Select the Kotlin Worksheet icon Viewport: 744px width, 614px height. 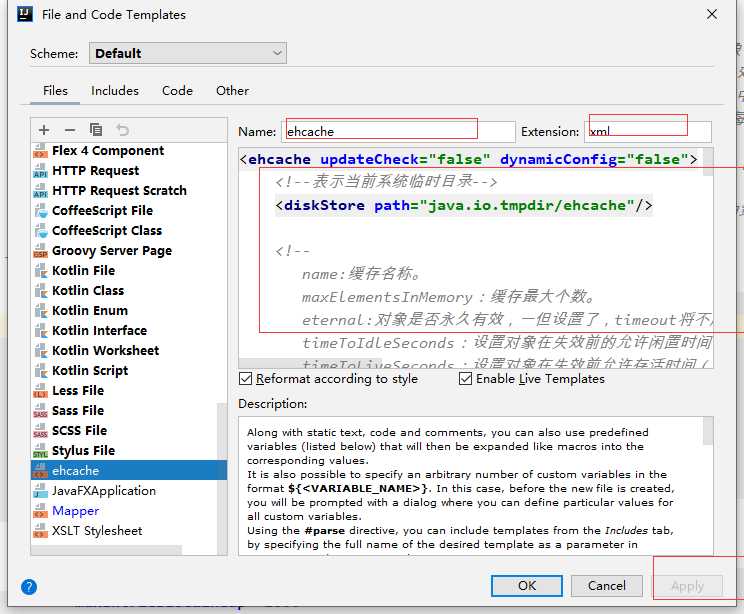(41, 350)
